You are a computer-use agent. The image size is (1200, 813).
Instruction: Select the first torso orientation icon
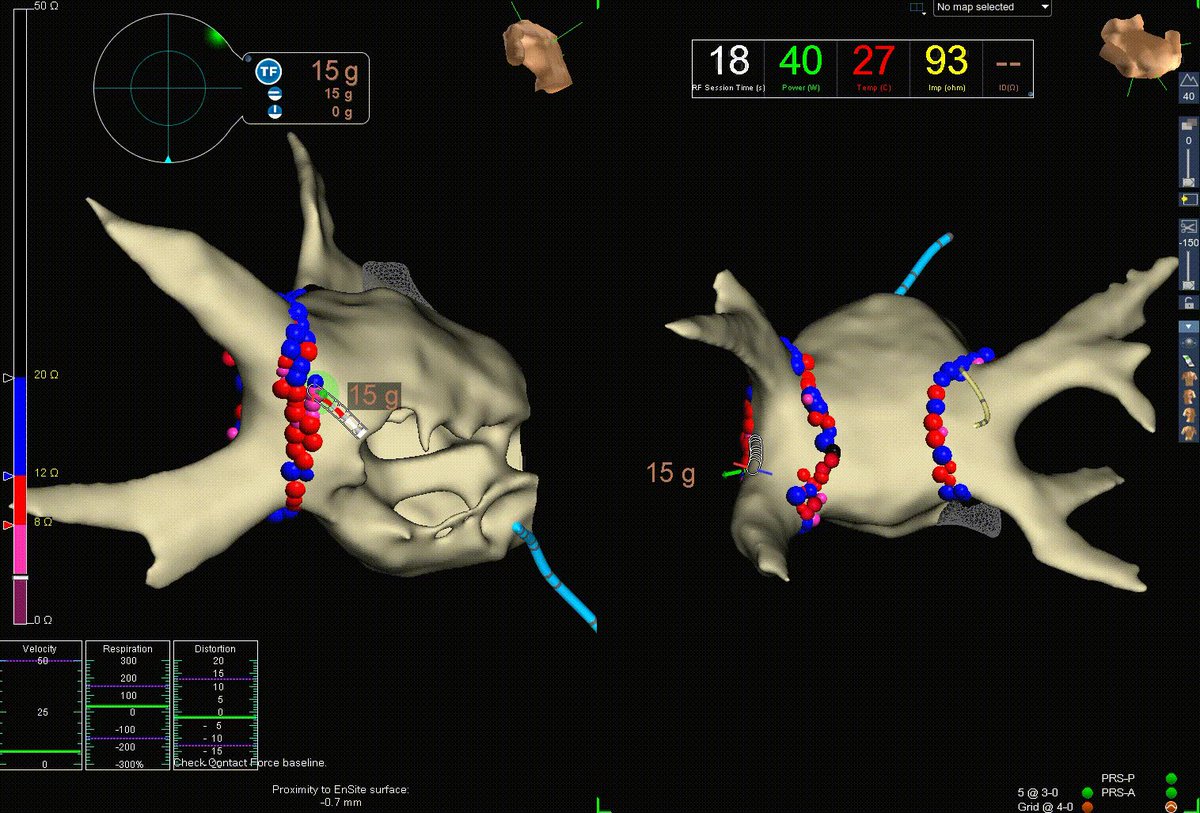pyautogui.click(x=1188, y=379)
